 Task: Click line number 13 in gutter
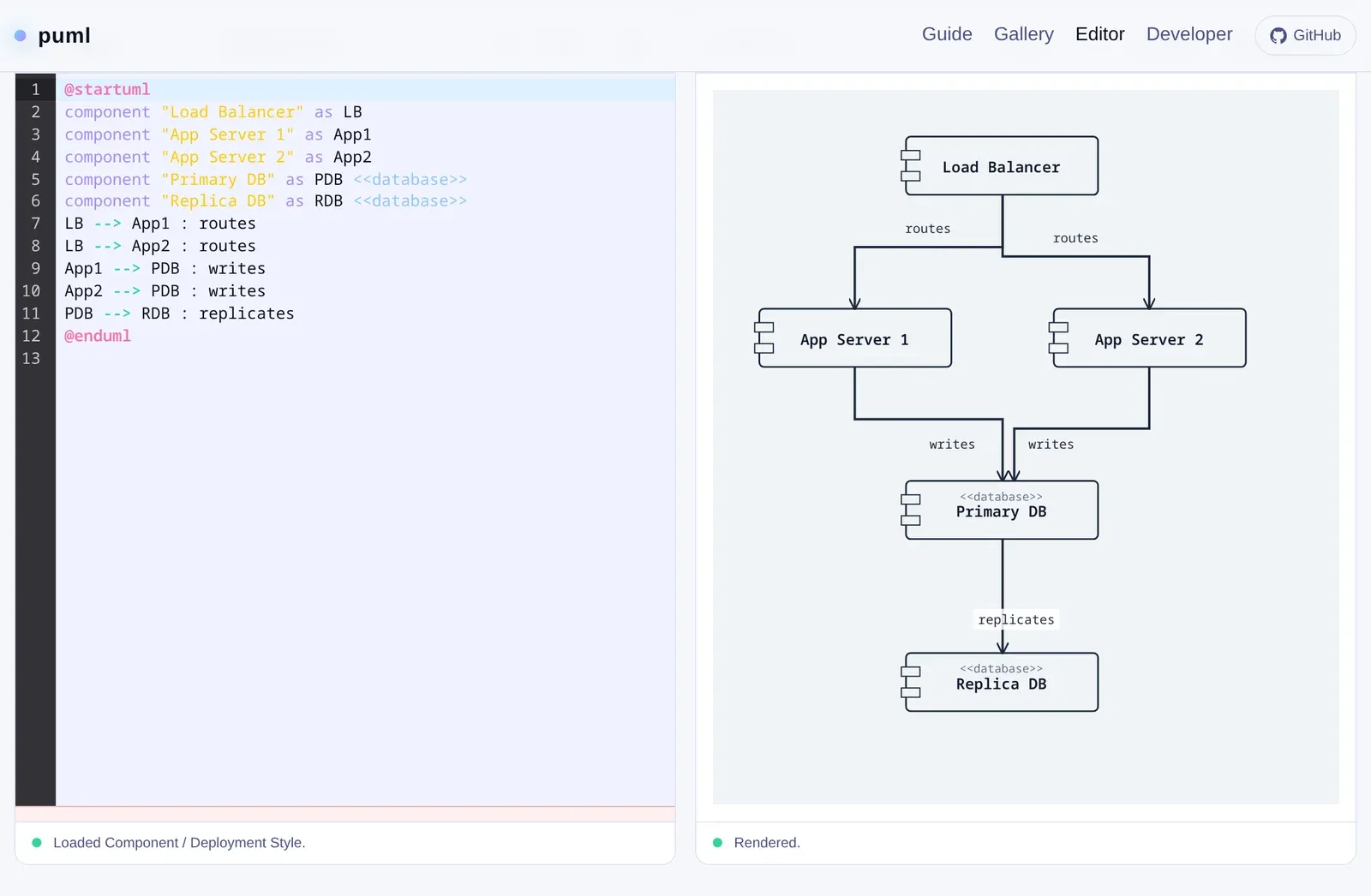(x=31, y=358)
